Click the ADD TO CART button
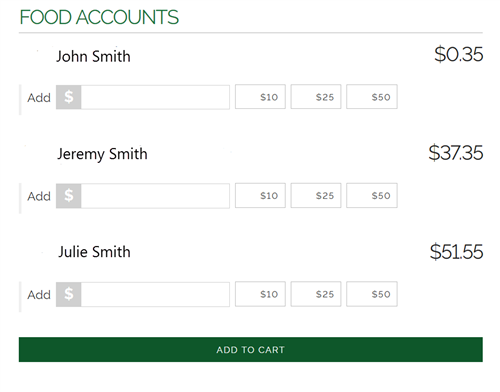The width and height of the screenshot is (500, 392). tap(251, 350)
